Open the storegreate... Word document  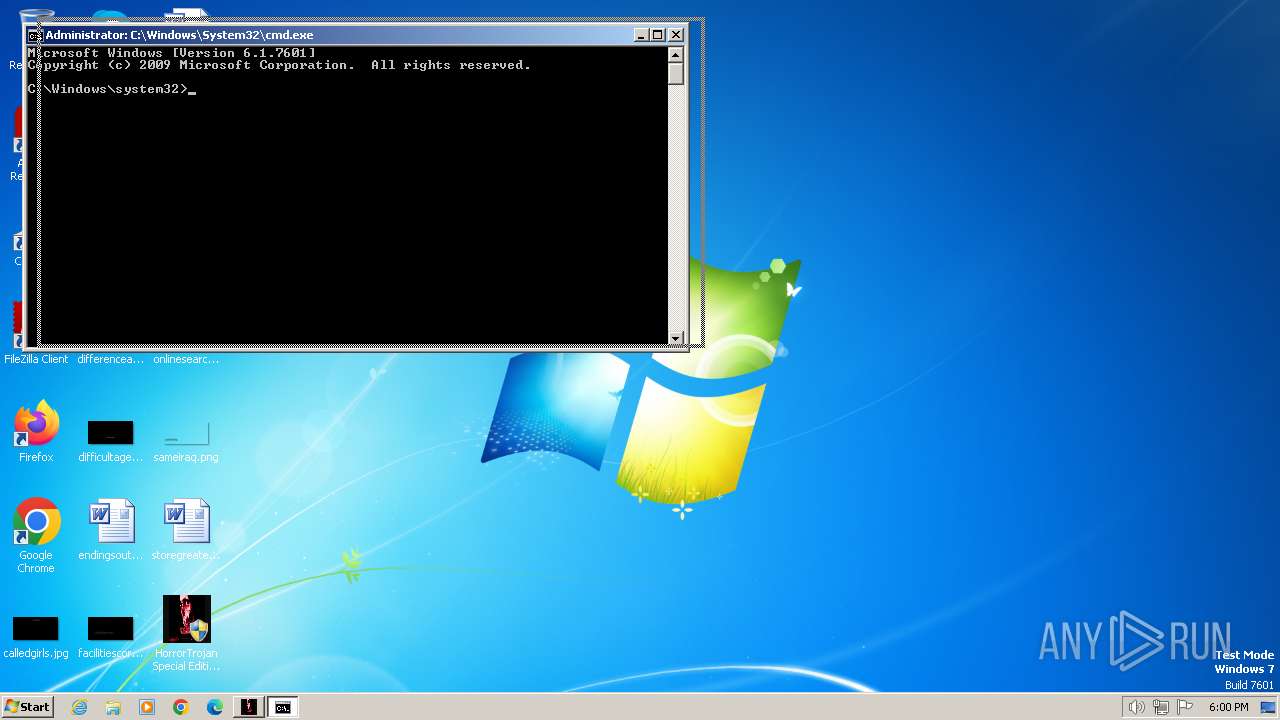(x=186, y=530)
